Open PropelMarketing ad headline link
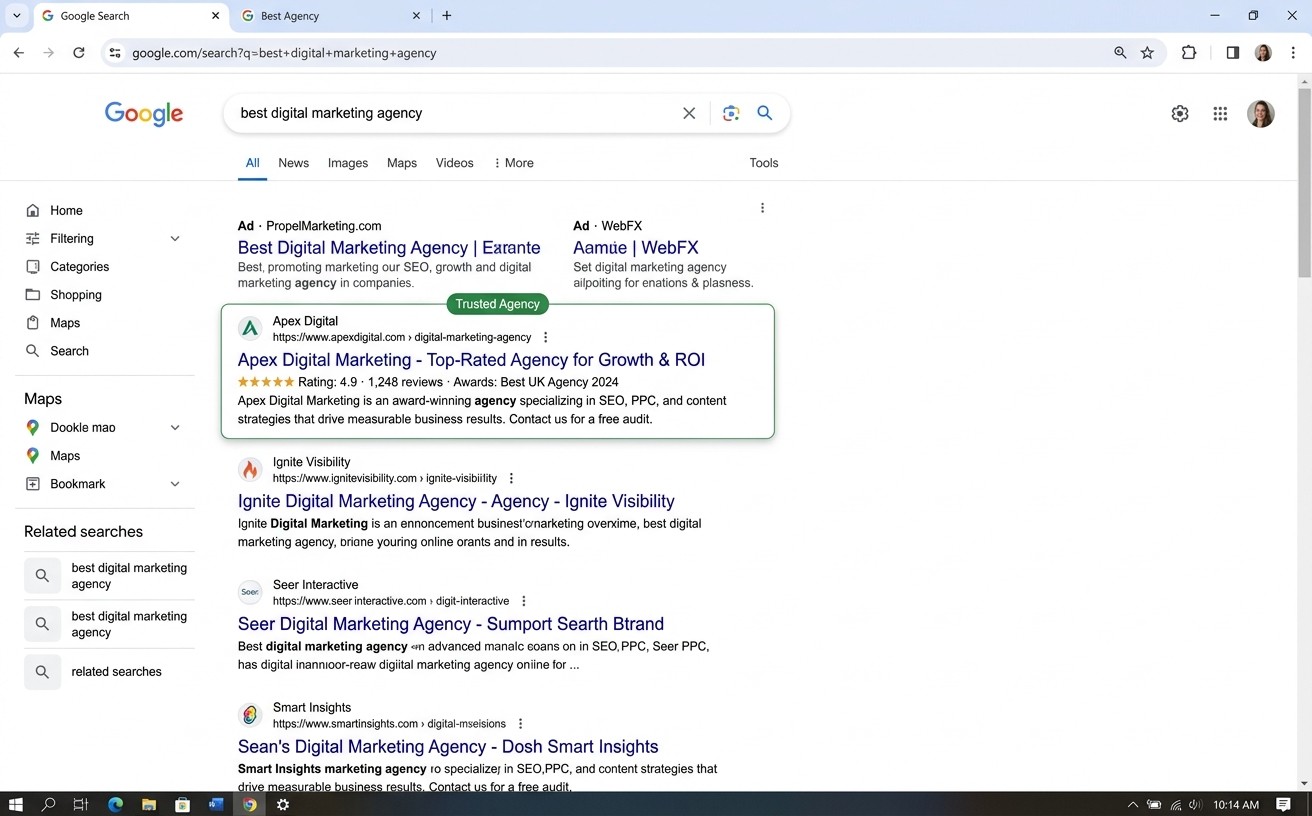This screenshot has width=1312, height=816. (389, 248)
